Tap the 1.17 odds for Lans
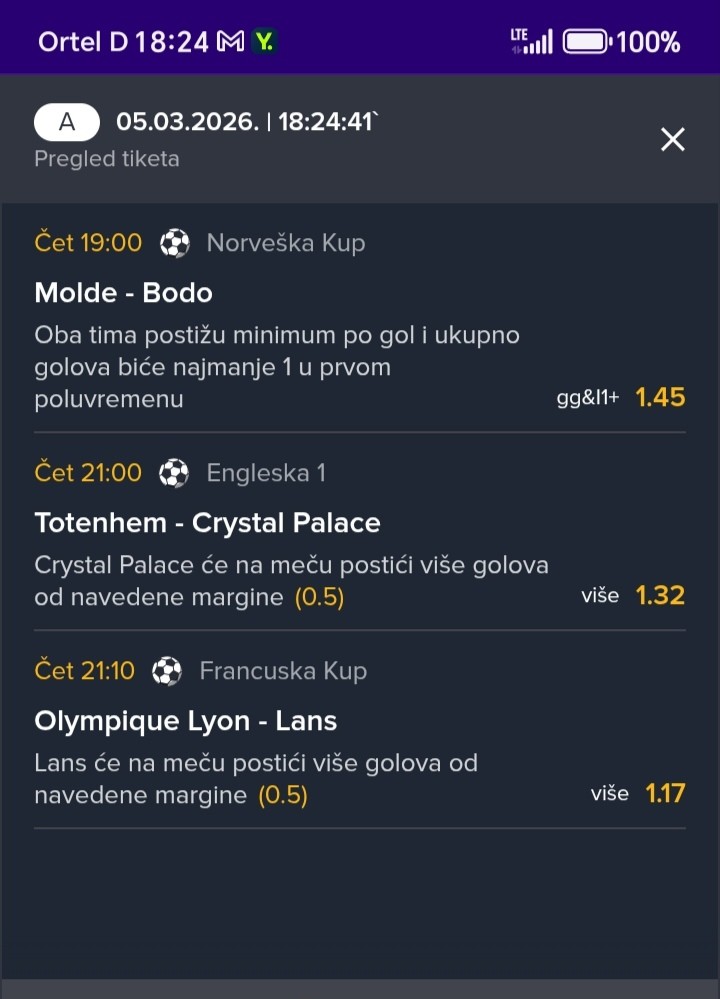Screen dimensions: 720x999 pos(665,794)
